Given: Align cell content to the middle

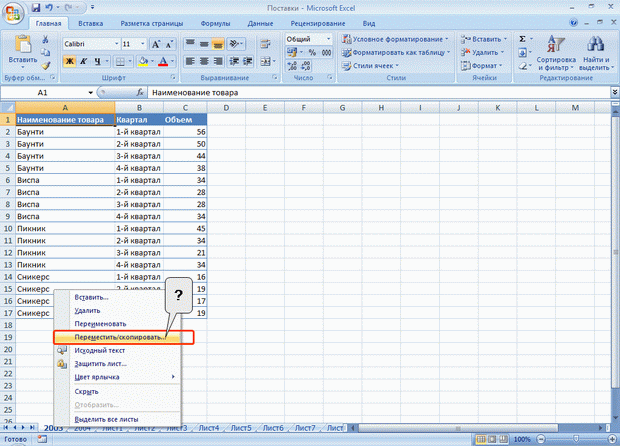Looking at the screenshot, I should click(204, 43).
